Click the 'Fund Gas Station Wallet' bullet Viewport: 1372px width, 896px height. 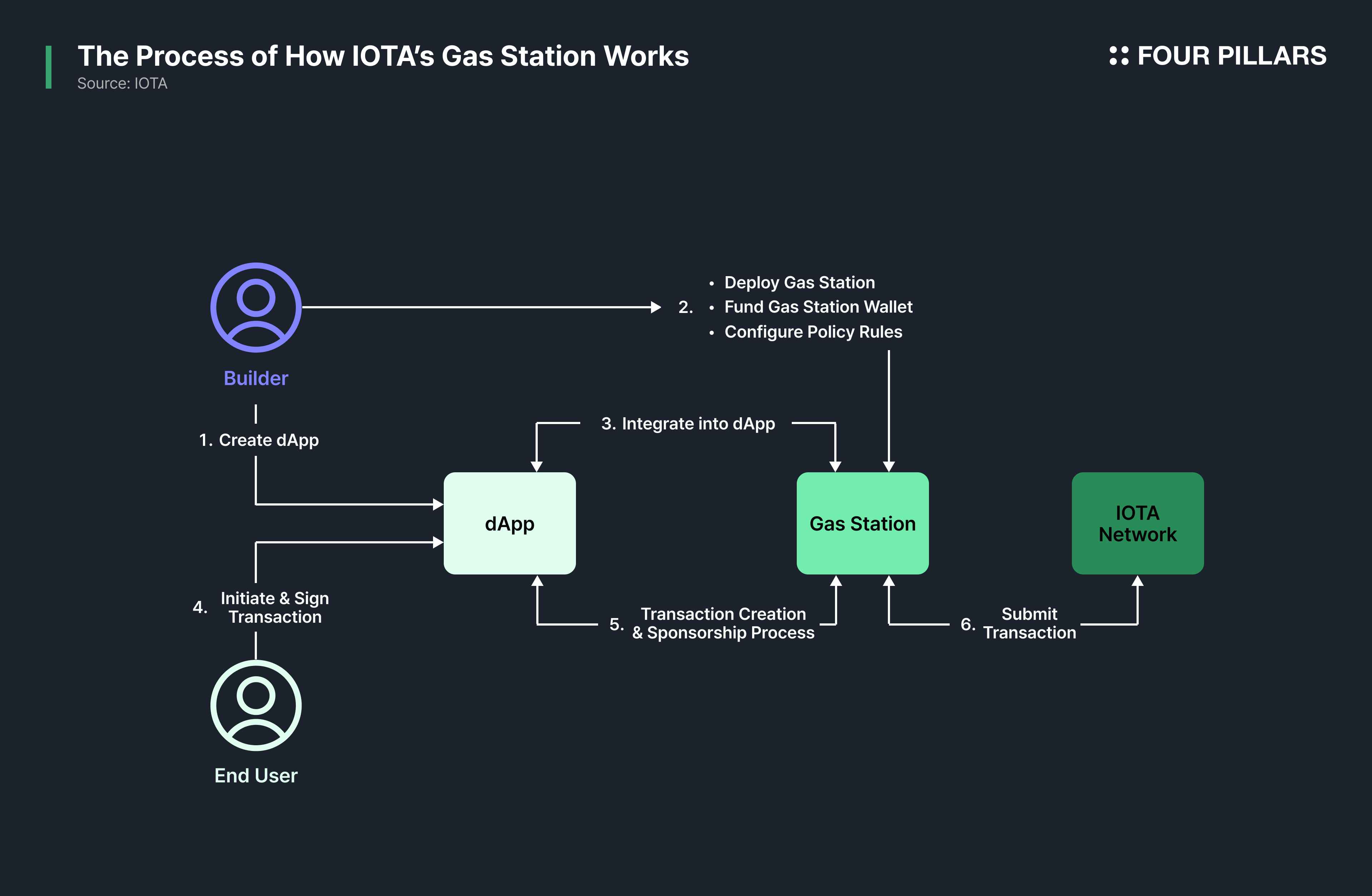818,307
